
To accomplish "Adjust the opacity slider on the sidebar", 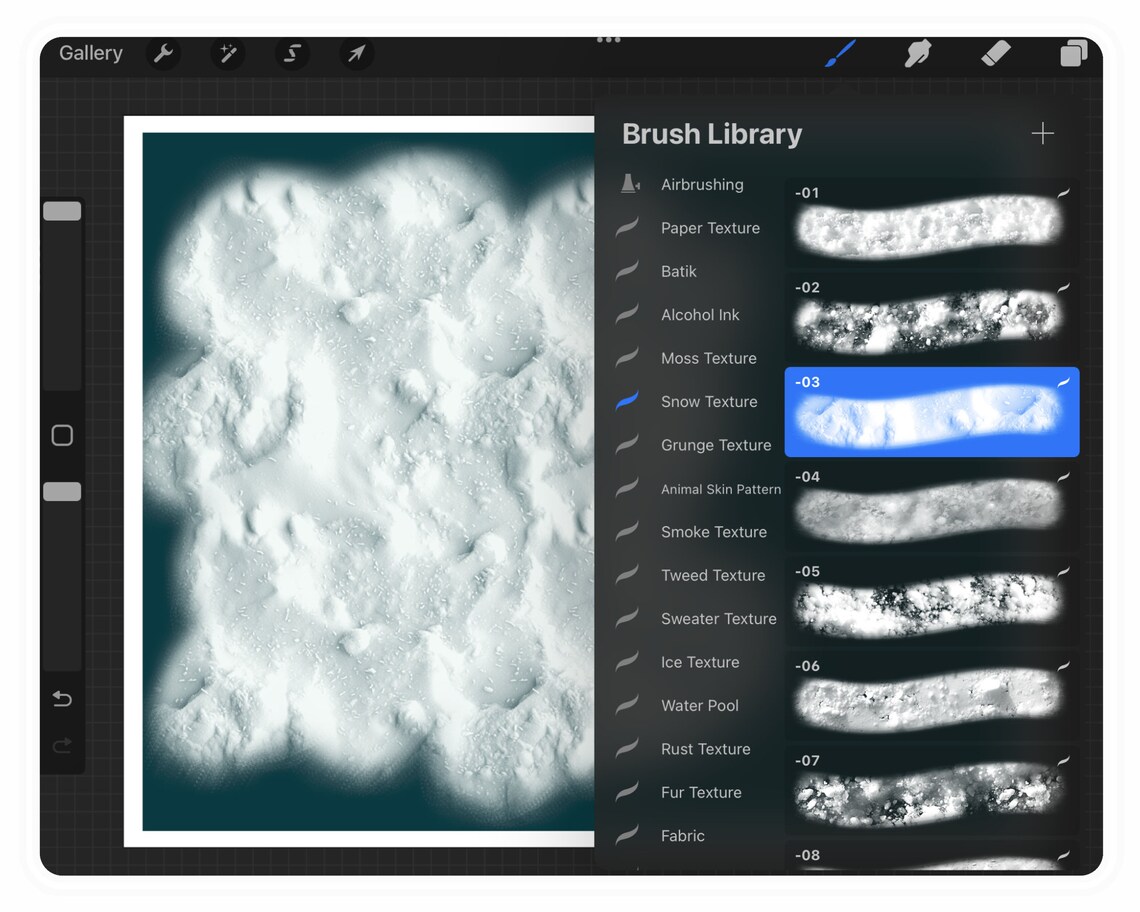I will [62, 490].
